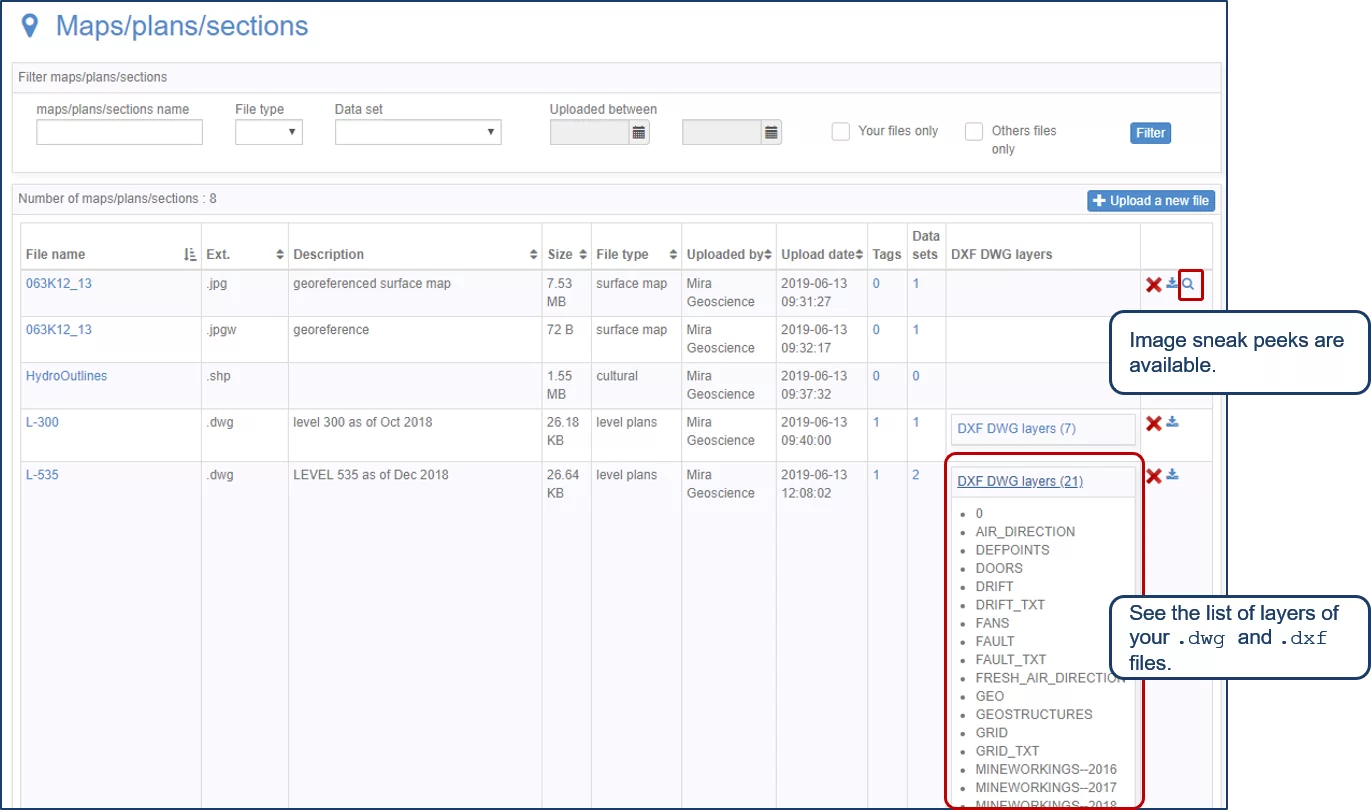Delete the 063K12_13 jpg file
Viewport: 1371px width, 810px height.
1153,285
